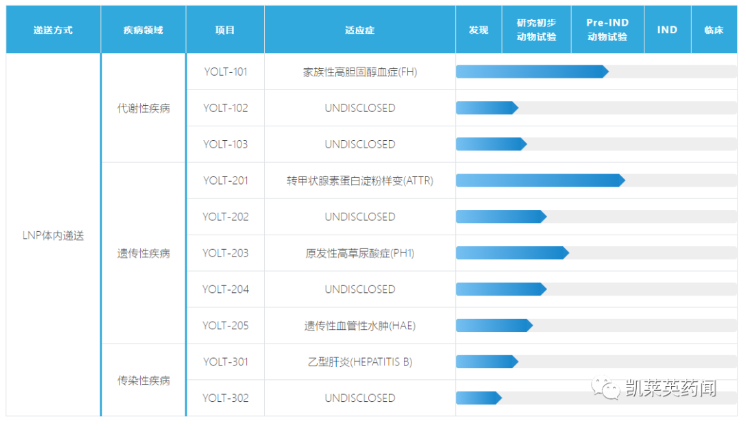This screenshot has height=430, width=746.
Task: Select the 遗传性疾病 category cell
Action: pos(144,253)
